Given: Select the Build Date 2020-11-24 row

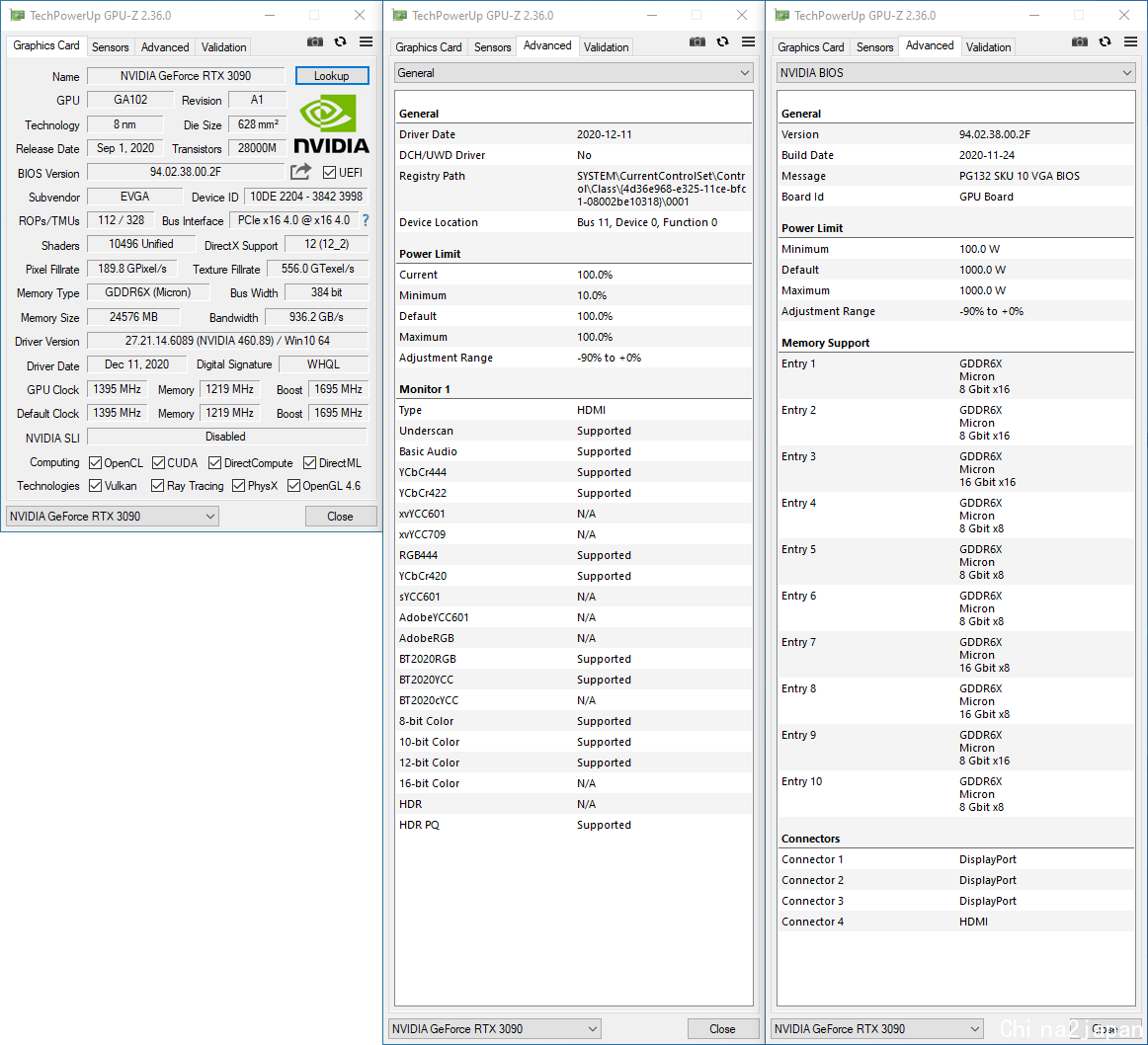Looking at the screenshot, I should pos(955,155).
